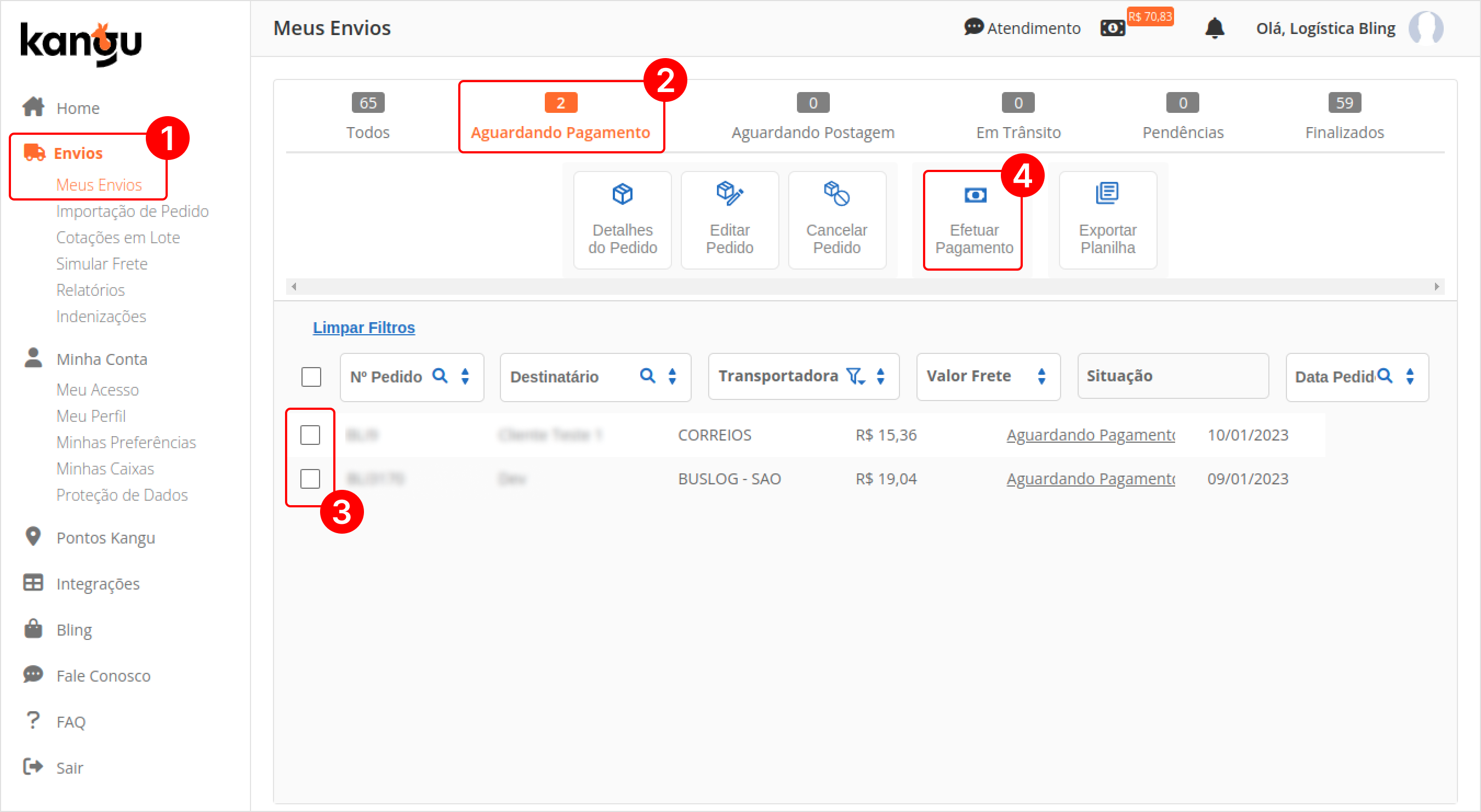
Task: Open Minhas Preferências
Action: 126,443
